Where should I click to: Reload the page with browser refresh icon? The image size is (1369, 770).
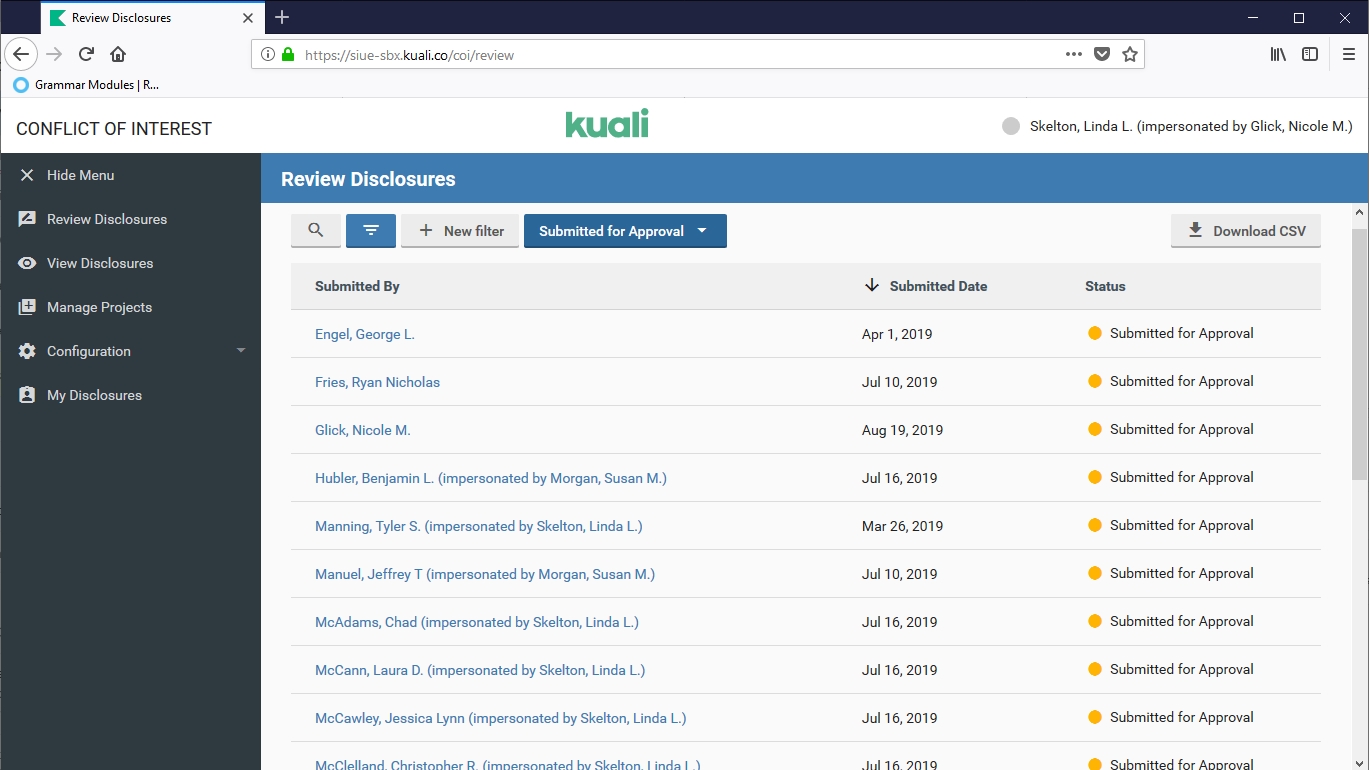click(x=86, y=54)
